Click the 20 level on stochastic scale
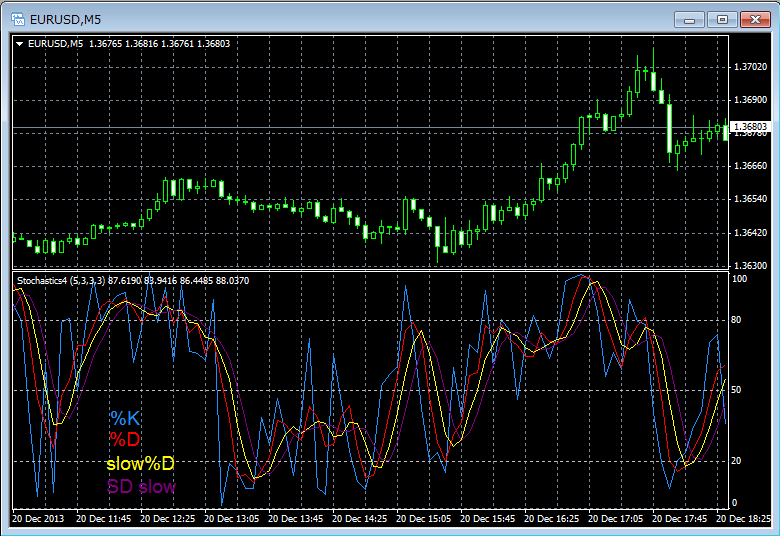The image size is (780, 536). pyautogui.click(x=738, y=460)
